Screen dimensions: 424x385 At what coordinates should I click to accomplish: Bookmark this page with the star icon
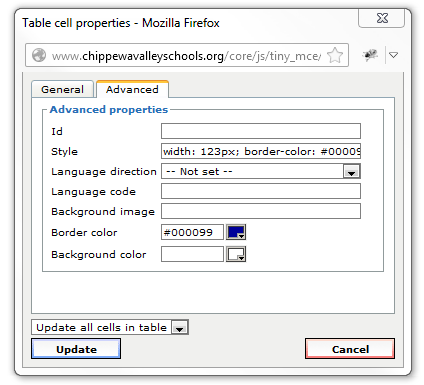(335, 55)
